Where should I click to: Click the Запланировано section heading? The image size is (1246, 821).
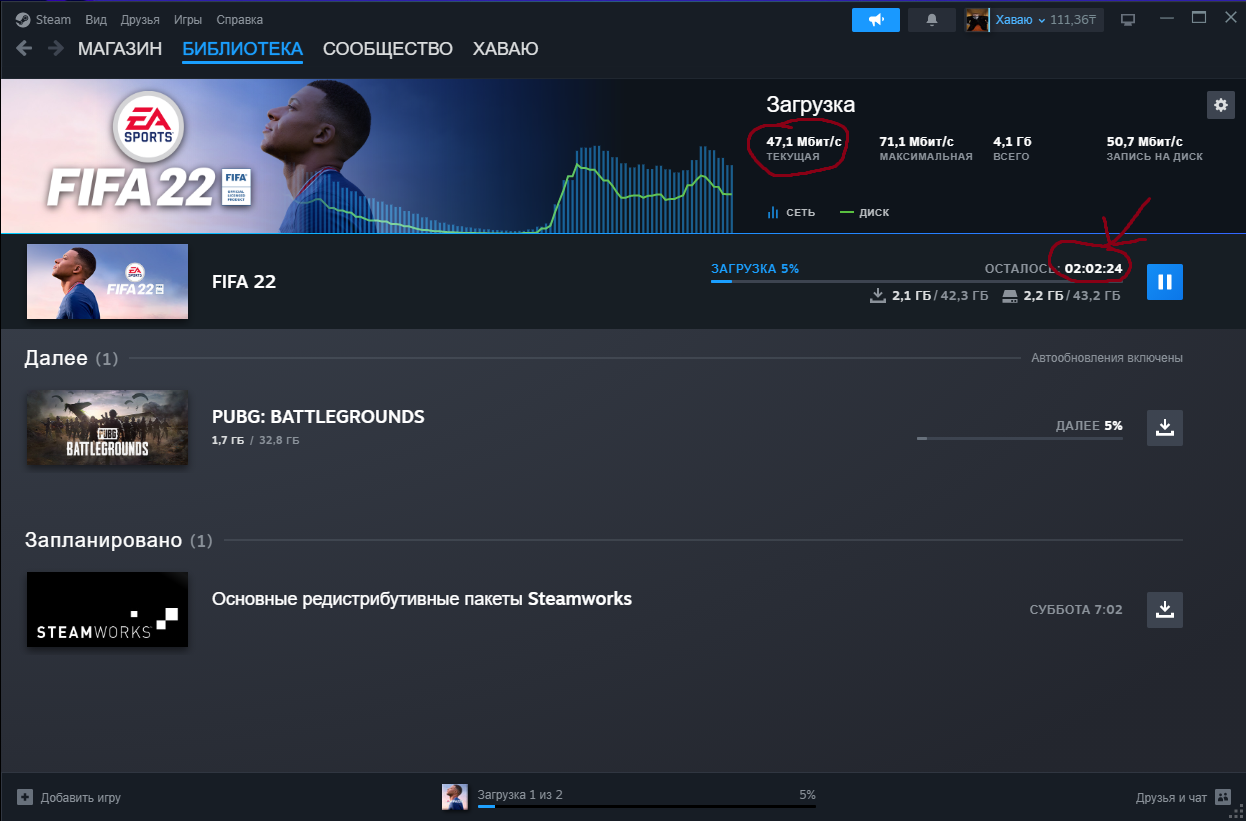(103, 540)
